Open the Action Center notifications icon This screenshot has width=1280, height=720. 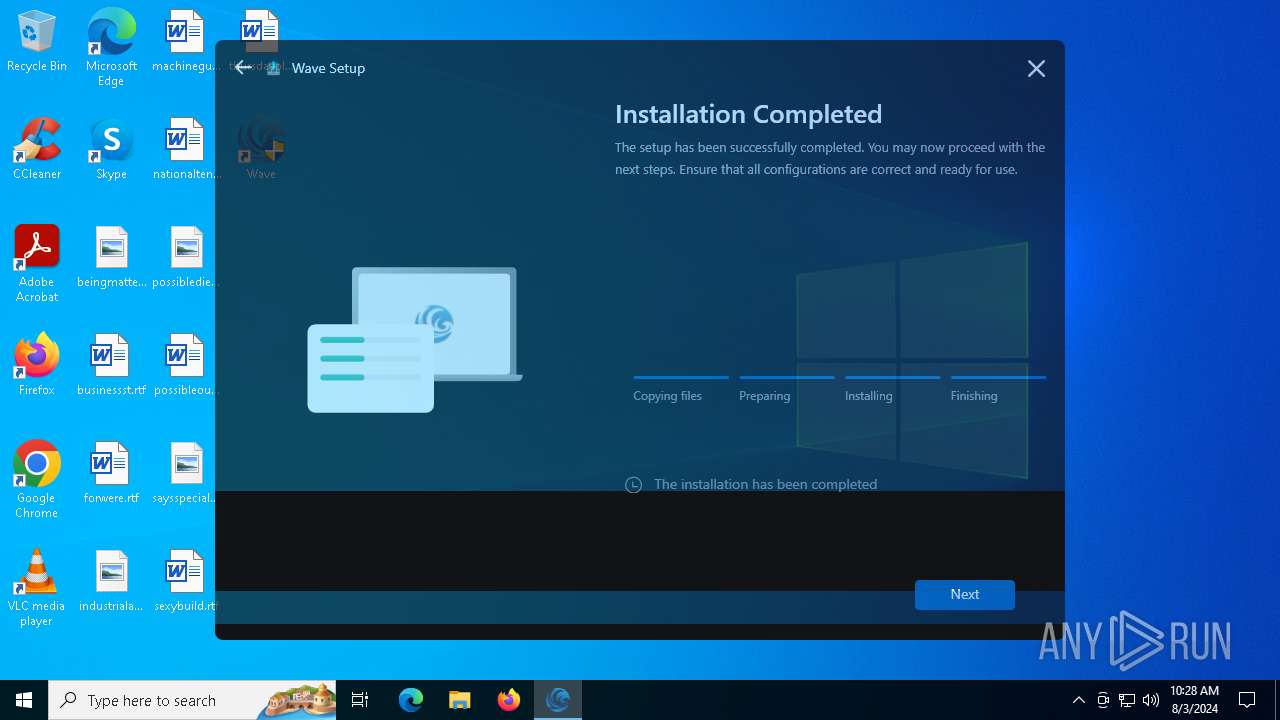[1247, 700]
